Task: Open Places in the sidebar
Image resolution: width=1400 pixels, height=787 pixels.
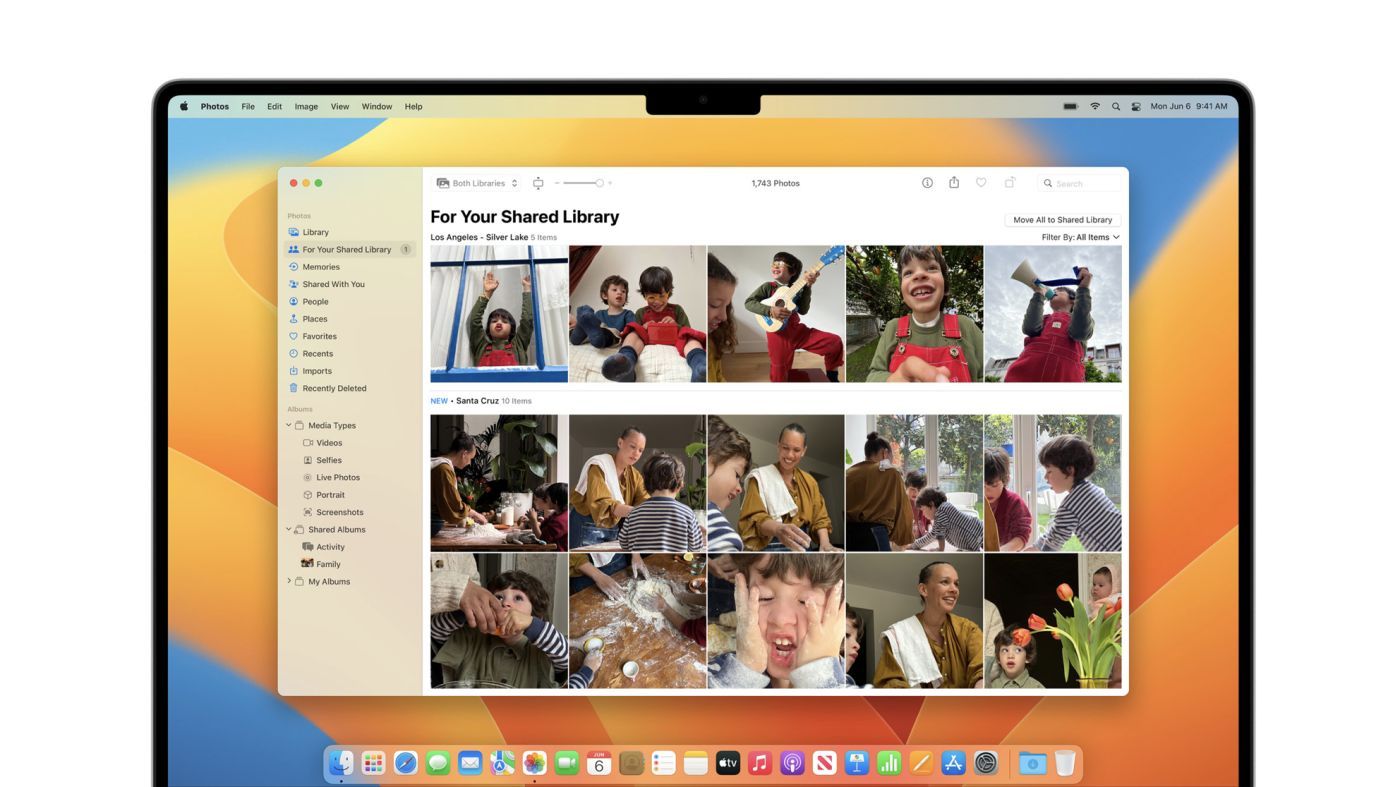Action: tap(350, 319)
